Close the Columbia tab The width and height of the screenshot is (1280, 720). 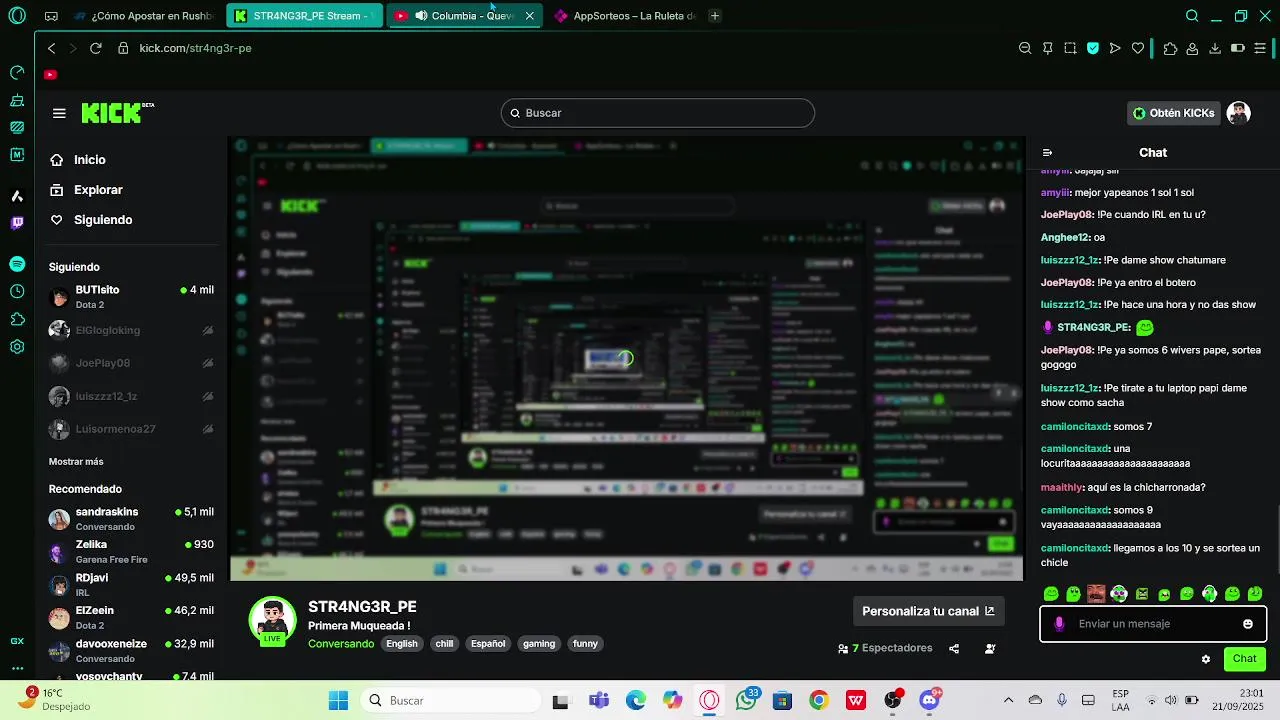(529, 16)
